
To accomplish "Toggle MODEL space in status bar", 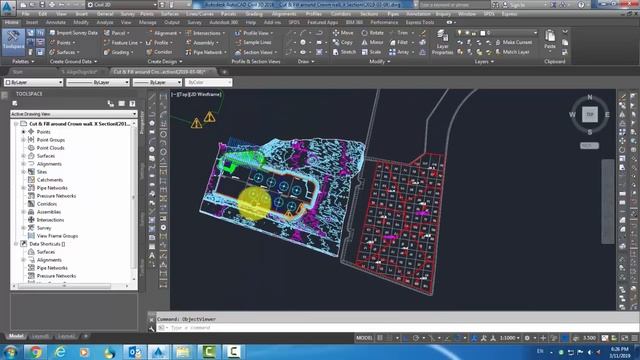I will pyautogui.click(x=364, y=338).
